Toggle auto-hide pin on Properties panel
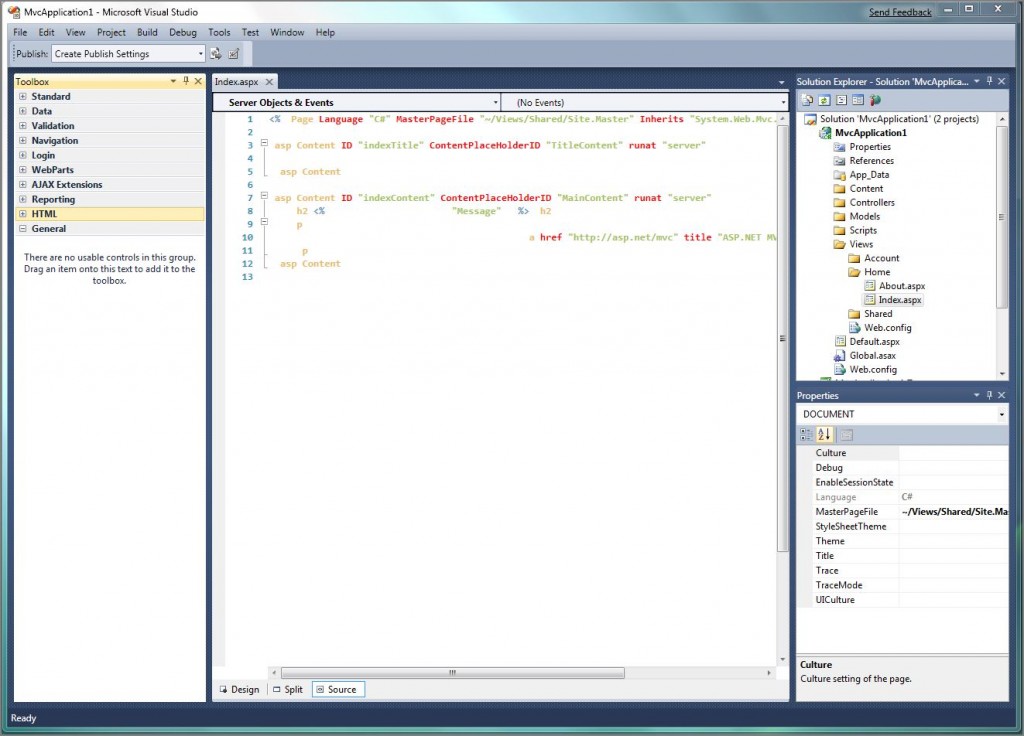The height and width of the screenshot is (736, 1024). (989, 395)
